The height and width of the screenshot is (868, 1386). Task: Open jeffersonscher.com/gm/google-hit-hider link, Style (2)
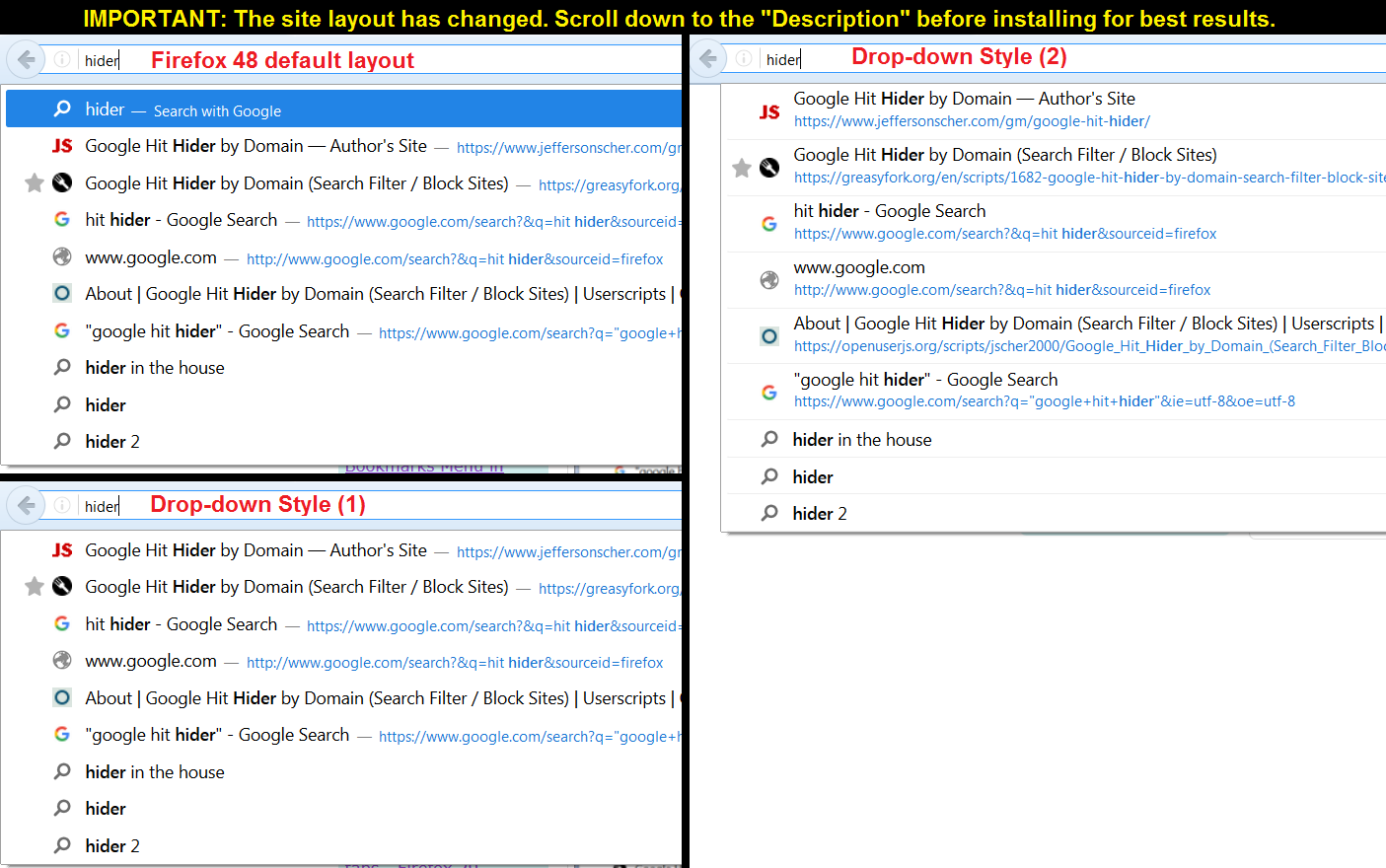972,121
